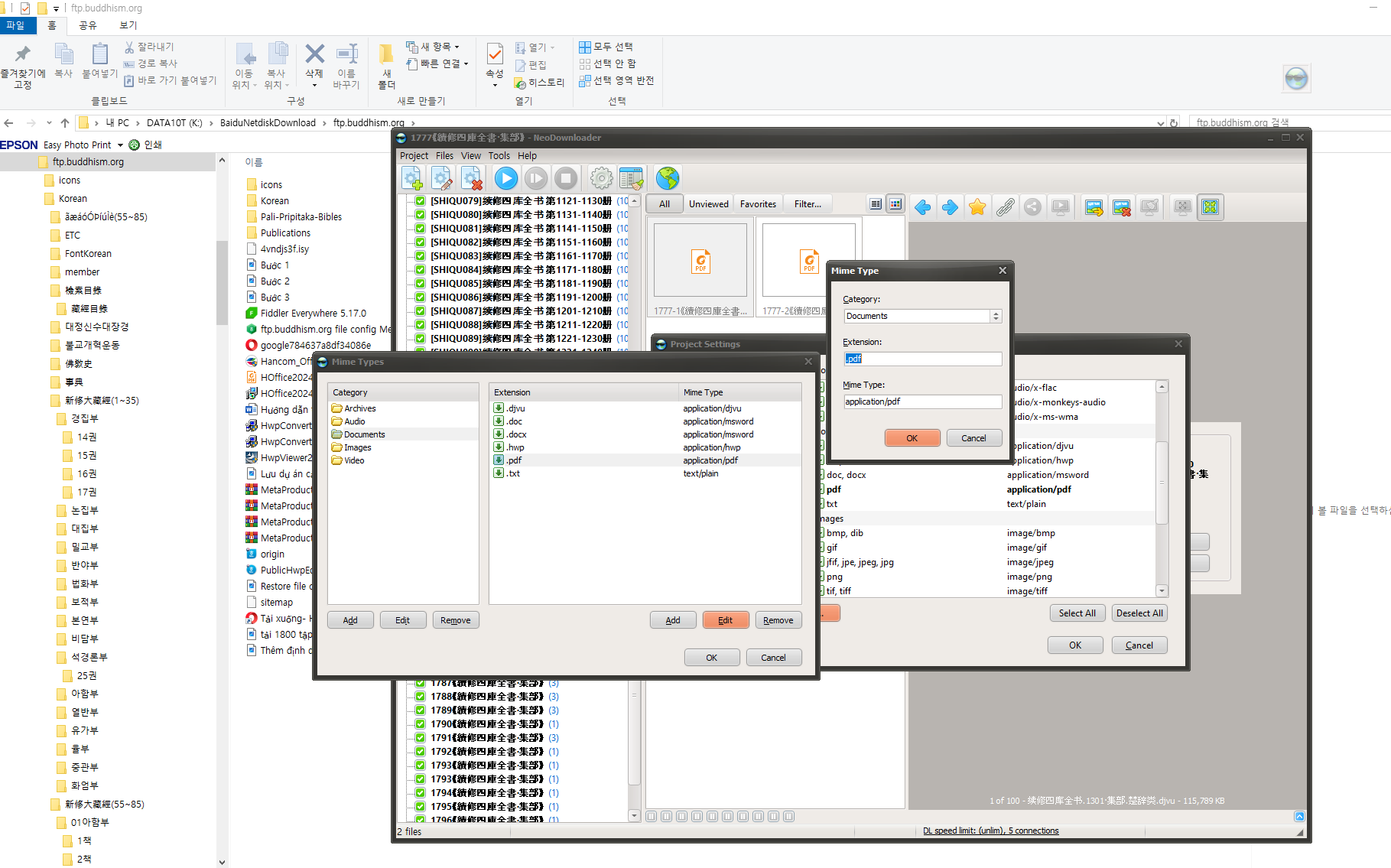Open the Category dropdown in Mime Type dialog
The image size is (1391, 868).
point(995,316)
